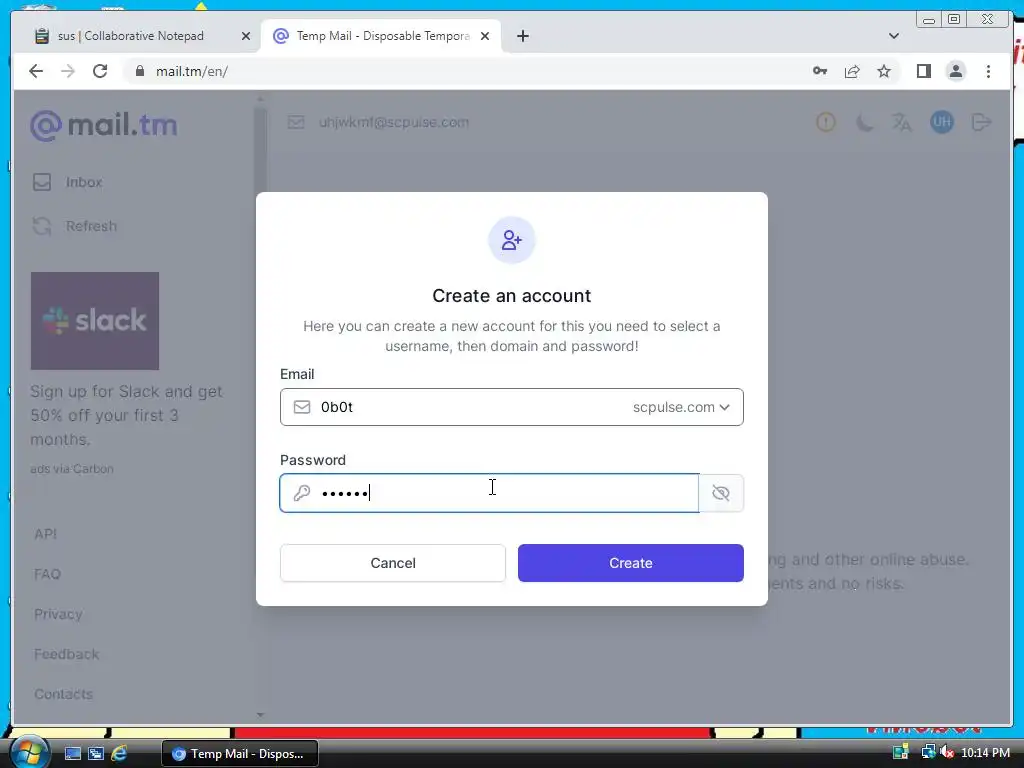The height and width of the screenshot is (768, 1024).
Task: Open the FAQ link
Action: coord(48,574)
